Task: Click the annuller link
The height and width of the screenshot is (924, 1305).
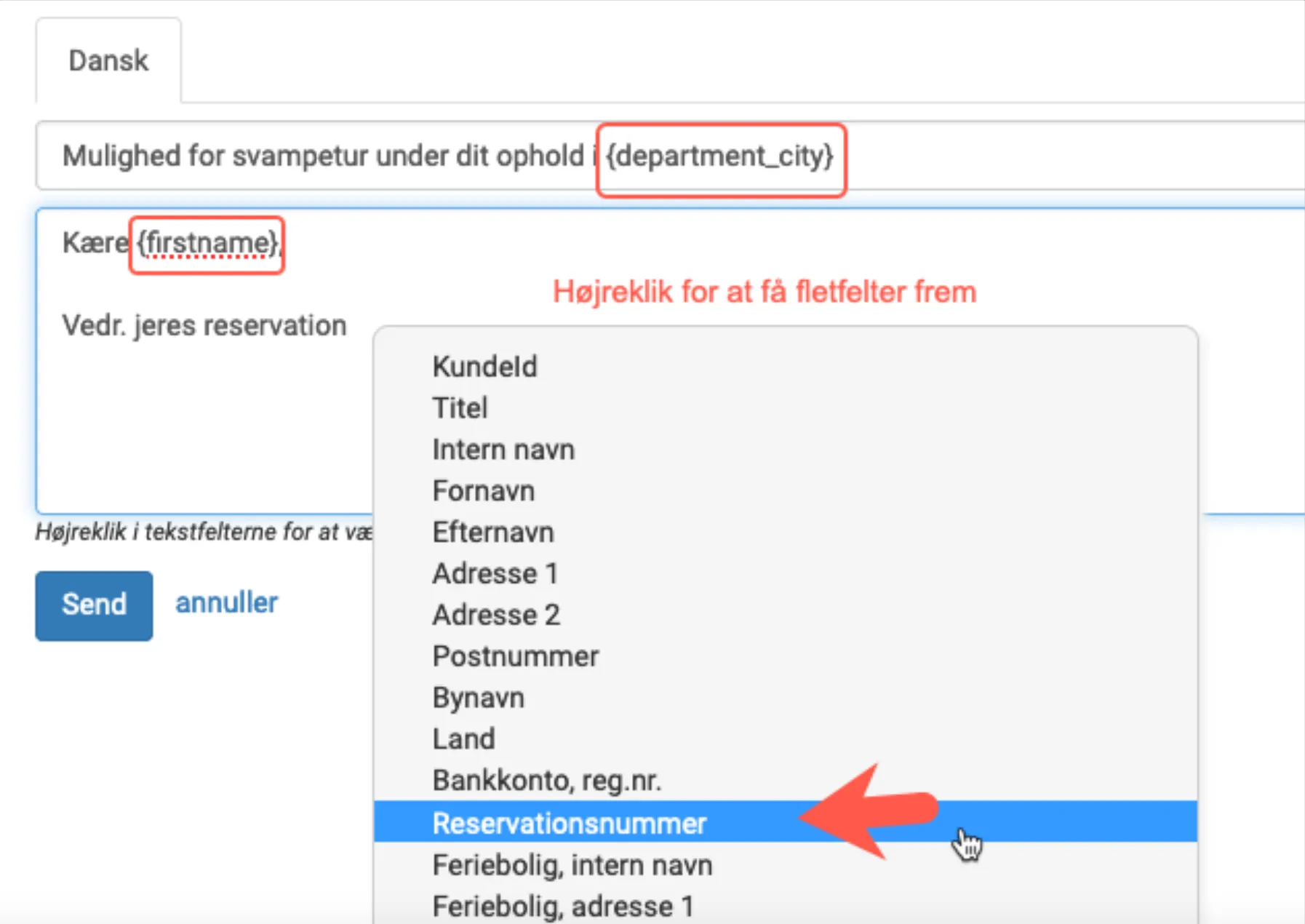Action: click(x=226, y=603)
